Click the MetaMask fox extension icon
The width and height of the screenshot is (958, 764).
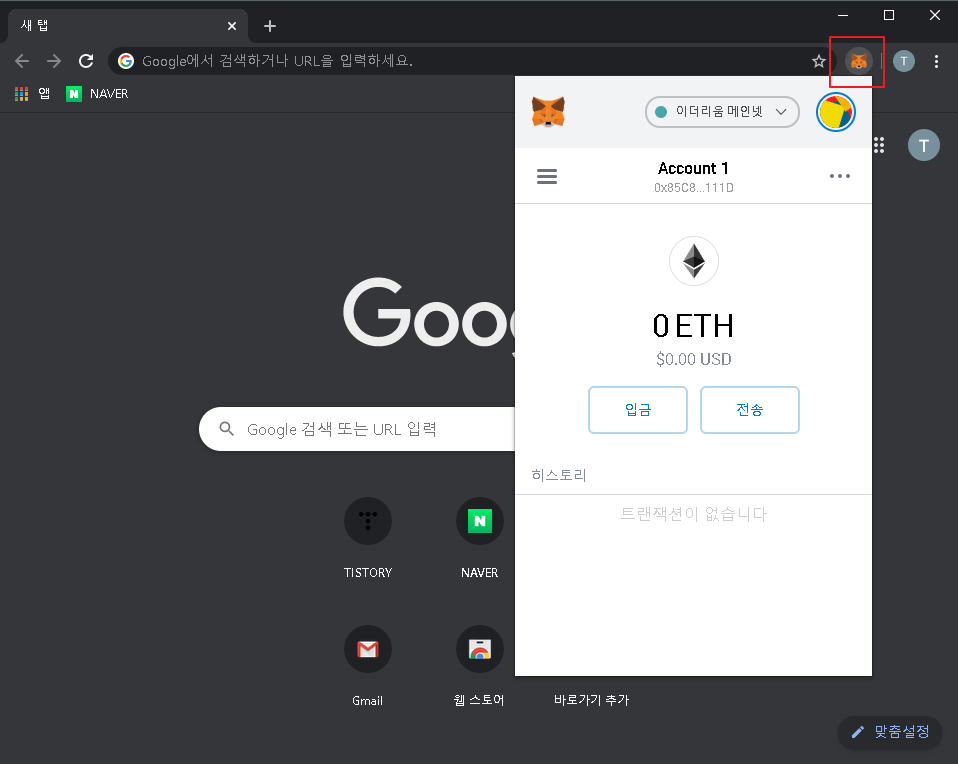858,61
